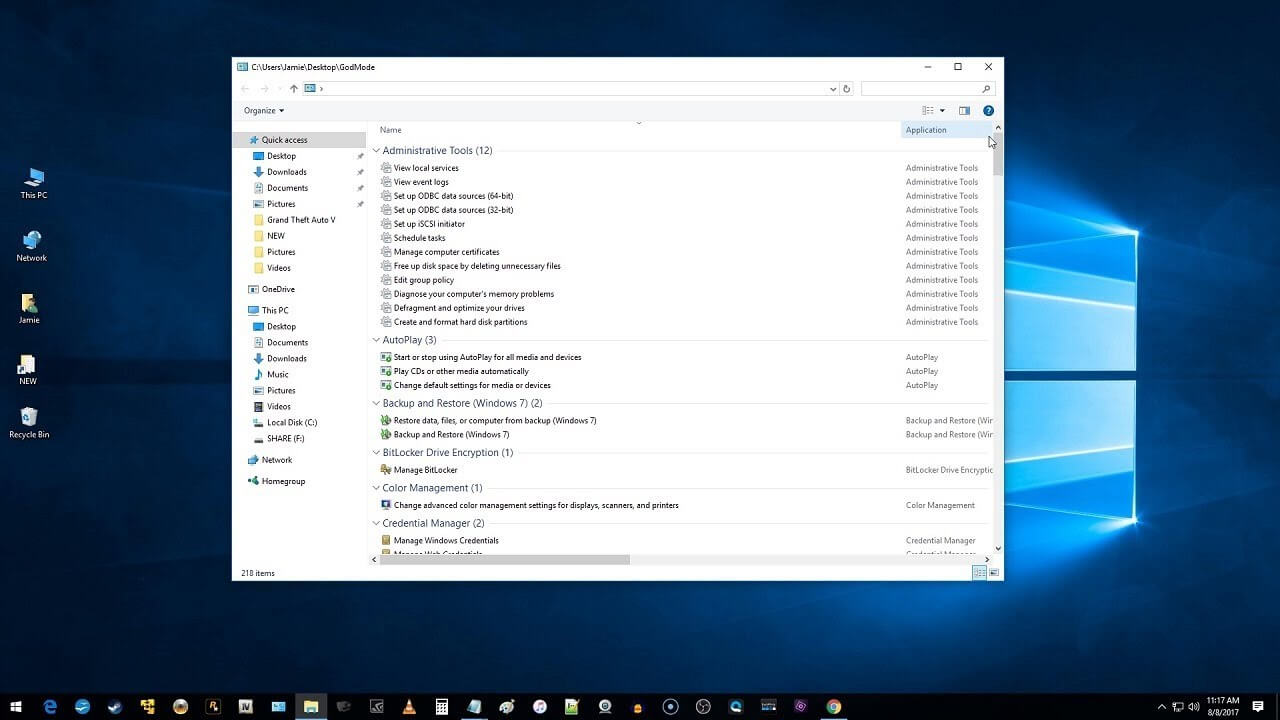Open the This PC desktop icon
1280x720 pixels.
(34, 184)
